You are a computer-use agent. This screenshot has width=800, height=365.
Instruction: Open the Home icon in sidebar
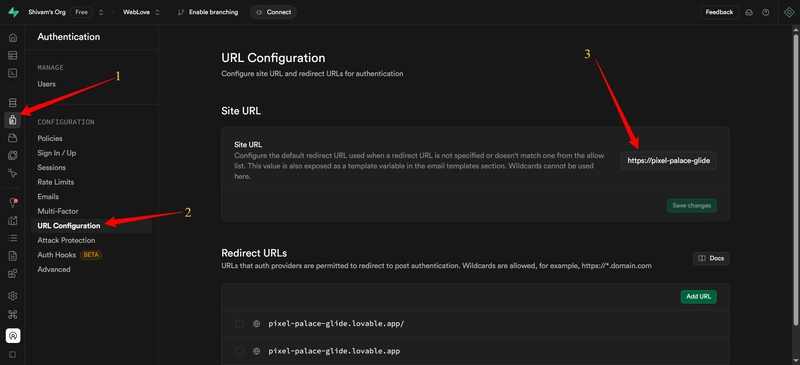click(x=13, y=37)
